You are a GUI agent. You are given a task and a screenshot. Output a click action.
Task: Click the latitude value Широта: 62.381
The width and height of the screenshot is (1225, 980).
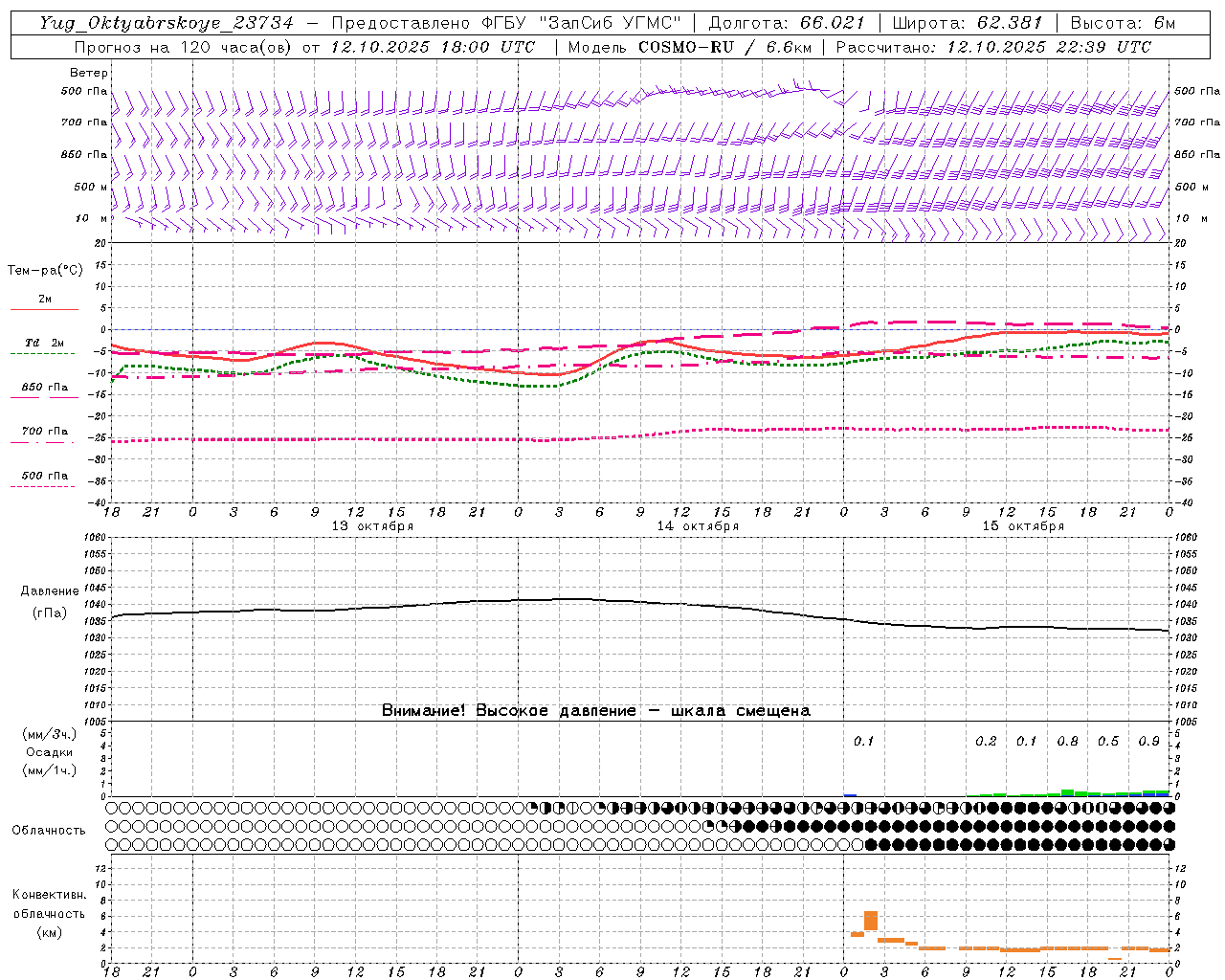coord(967,23)
